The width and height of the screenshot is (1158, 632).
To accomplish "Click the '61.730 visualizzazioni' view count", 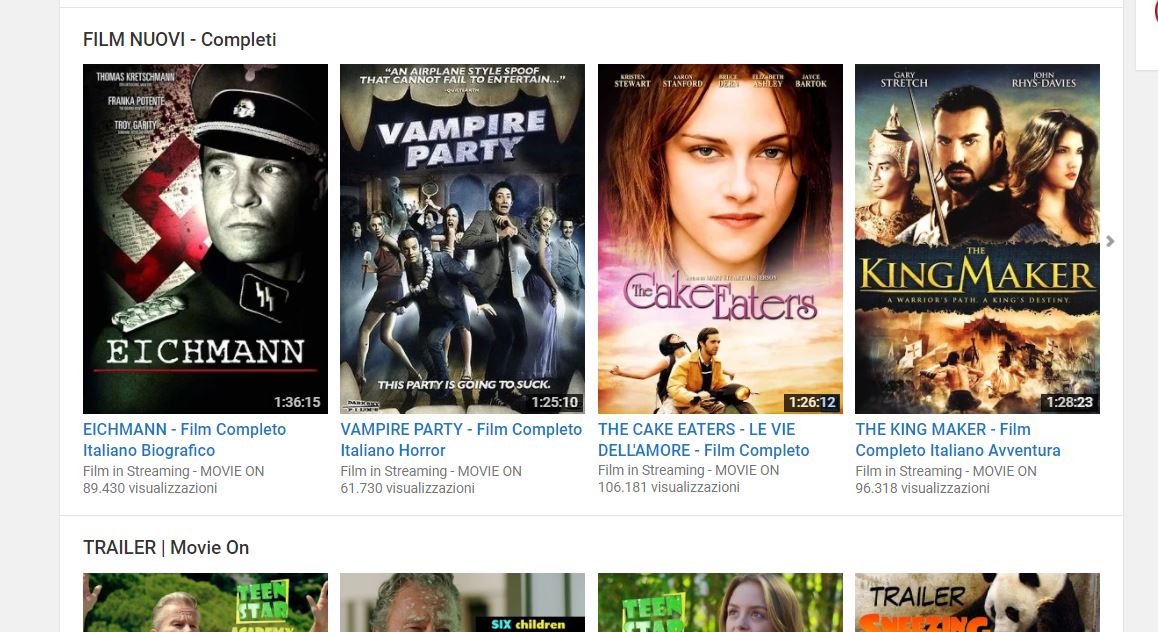I will point(408,488).
